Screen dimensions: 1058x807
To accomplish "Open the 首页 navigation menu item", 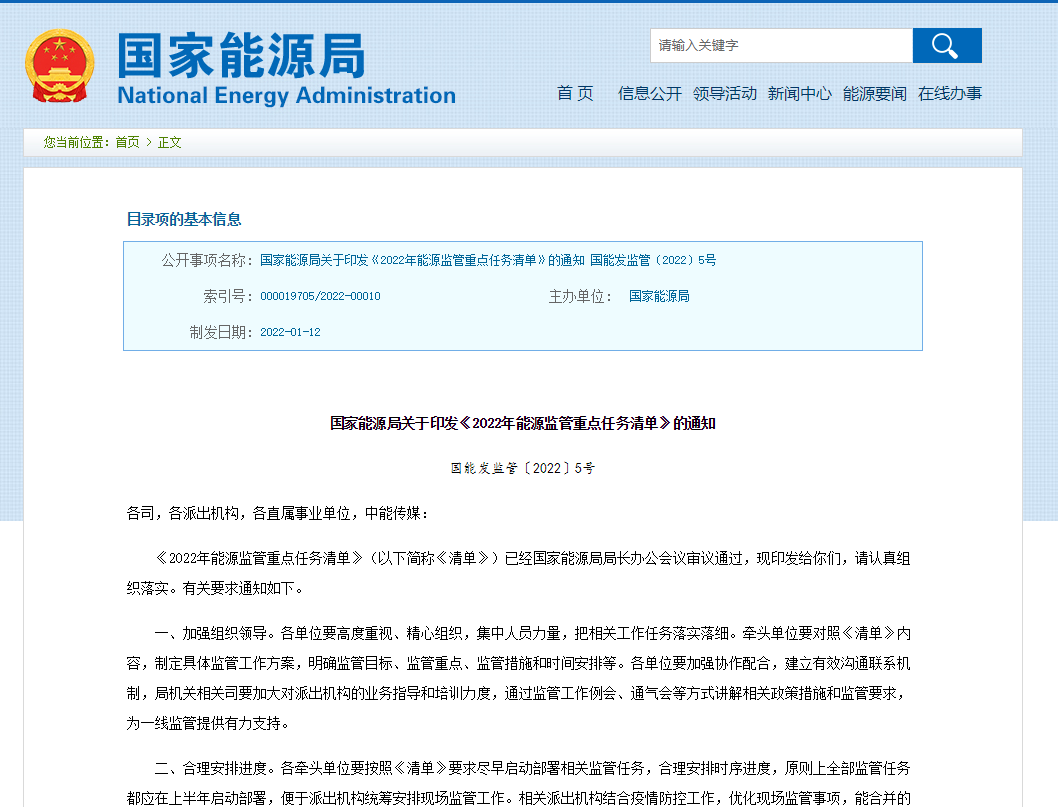I will tap(575, 93).
